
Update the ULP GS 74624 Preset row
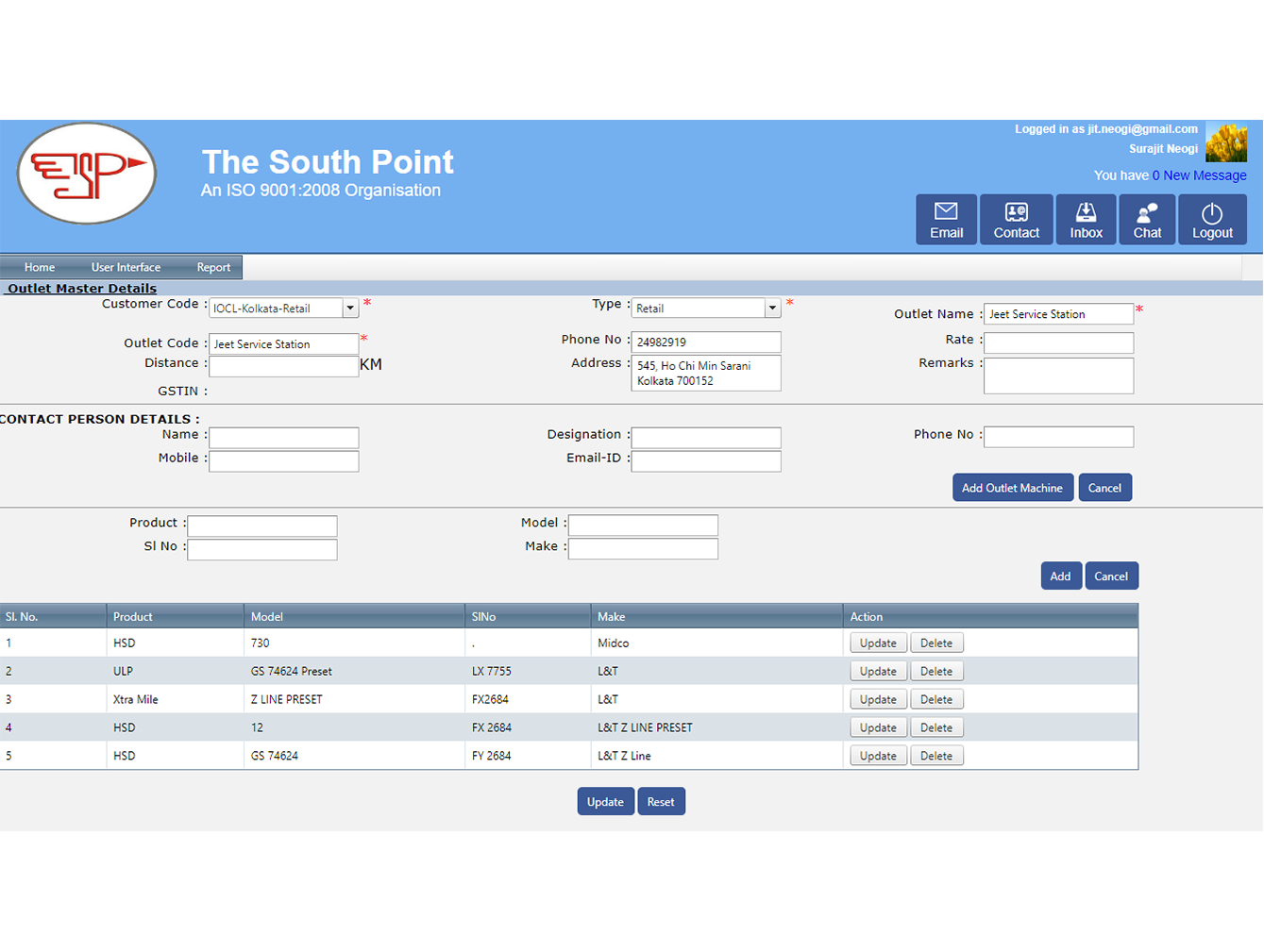coord(878,672)
